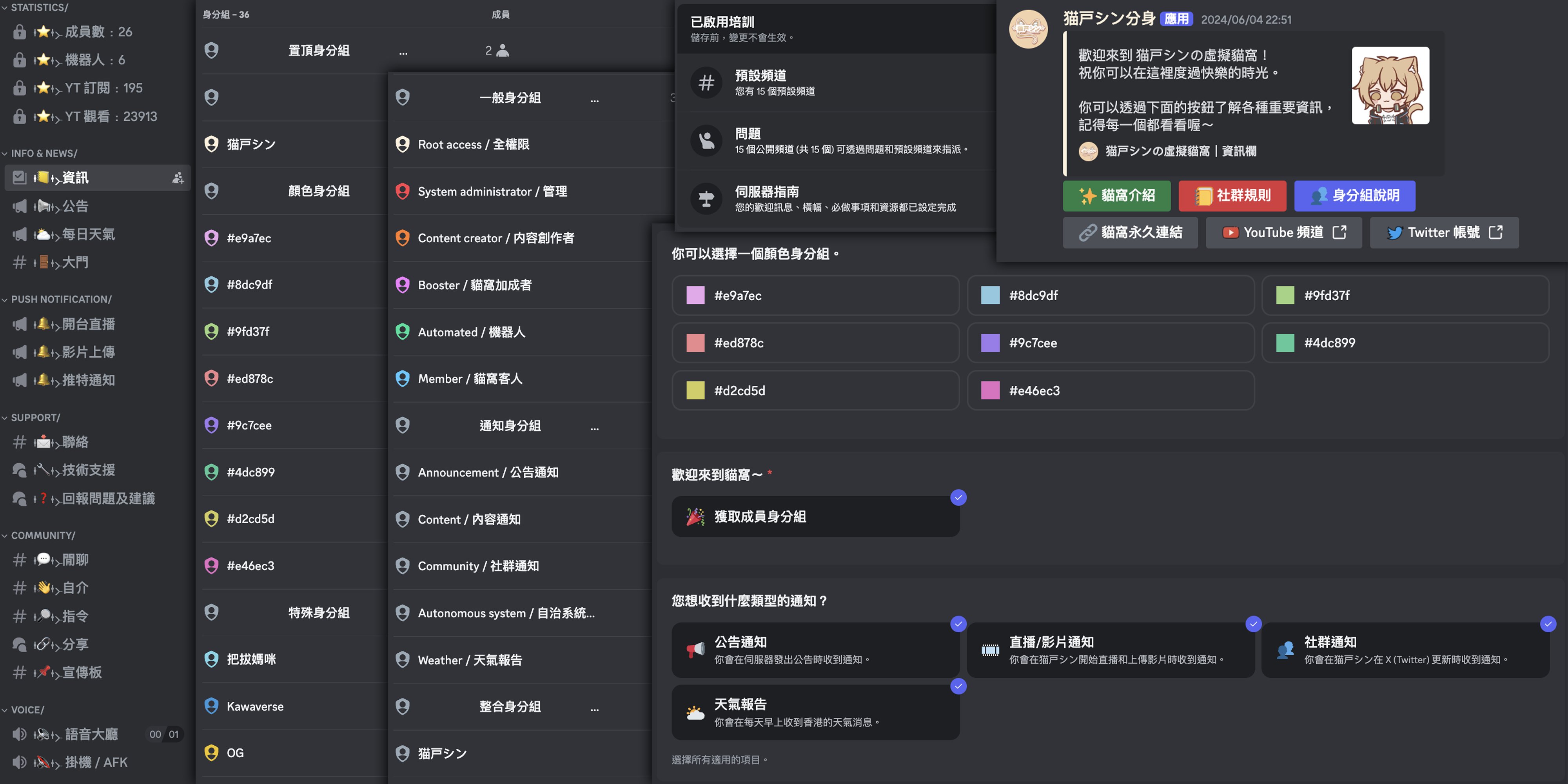Expand the COMMUNITY channel category
Screen dimensions: 1568x784
pos(43,535)
